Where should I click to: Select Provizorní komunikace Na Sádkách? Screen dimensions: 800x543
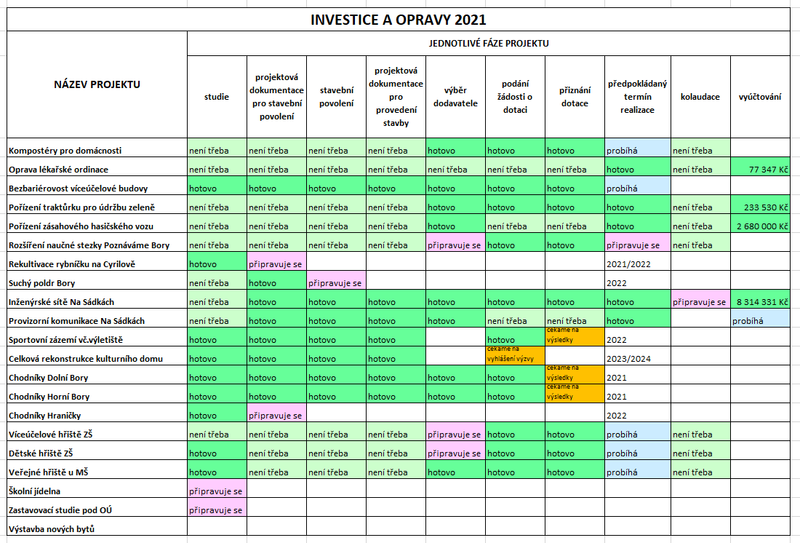pyautogui.click(x=97, y=320)
